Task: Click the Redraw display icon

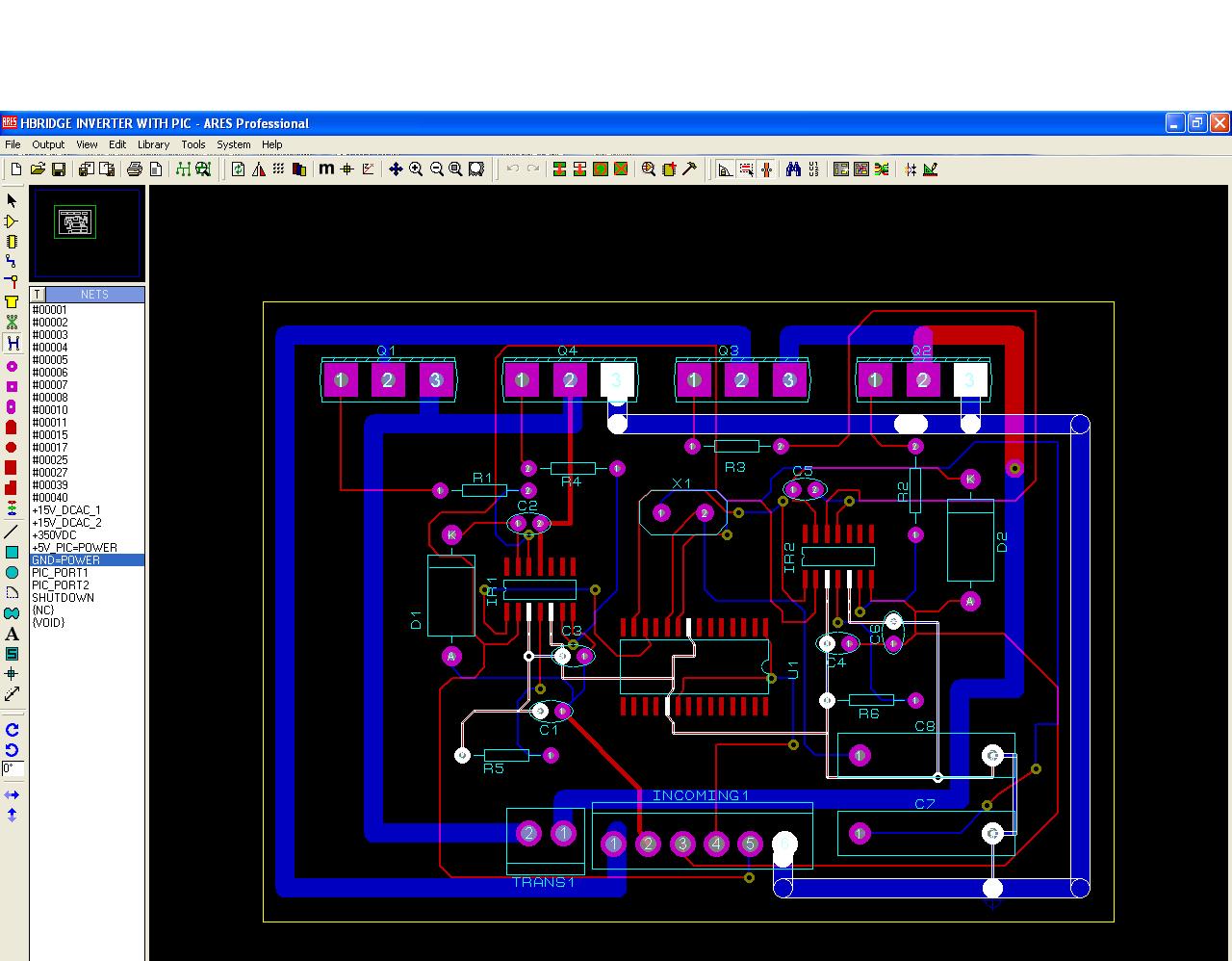Action: point(239,169)
